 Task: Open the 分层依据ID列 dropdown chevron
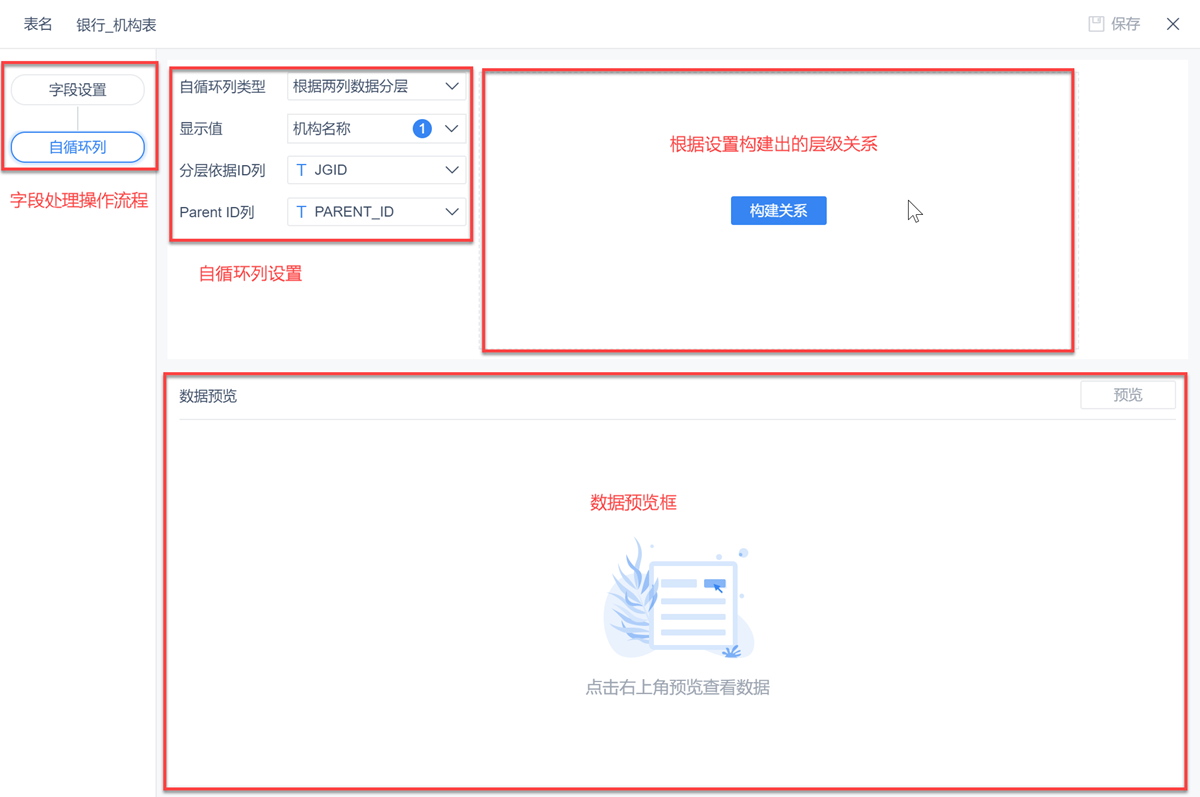coord(451,171)
